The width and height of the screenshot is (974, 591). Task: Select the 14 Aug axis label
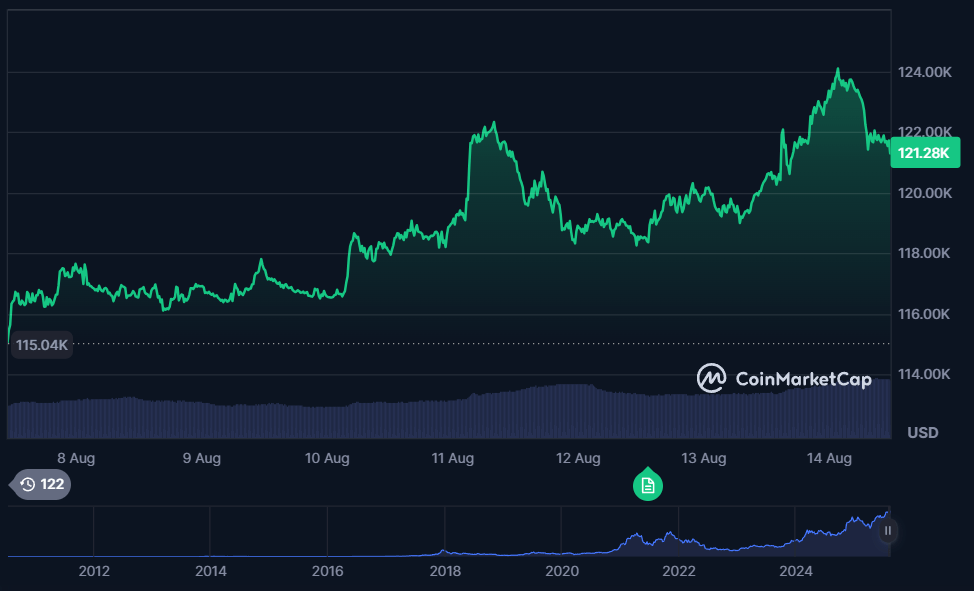830,457
